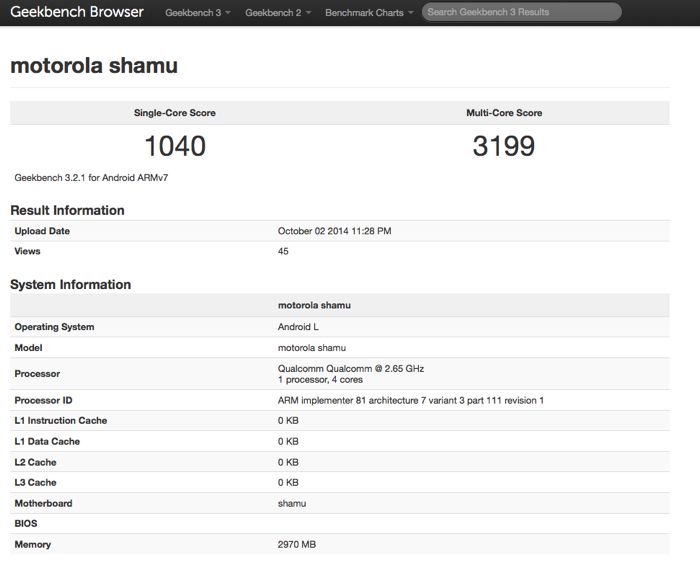The image size is (700, 568).
Task: Select the L1 Data Cache label
Action: (x=47, y=442)
